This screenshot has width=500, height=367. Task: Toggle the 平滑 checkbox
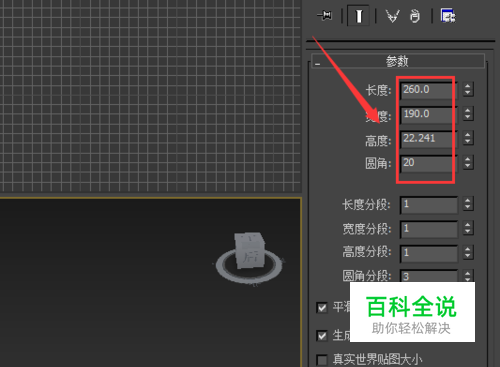coord(322,308)
